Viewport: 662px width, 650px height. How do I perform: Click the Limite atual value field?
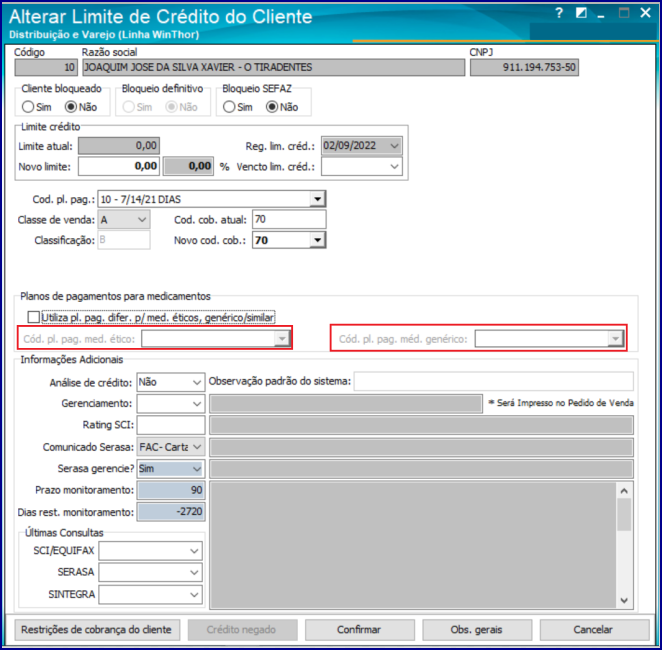[x=119, y=146]
